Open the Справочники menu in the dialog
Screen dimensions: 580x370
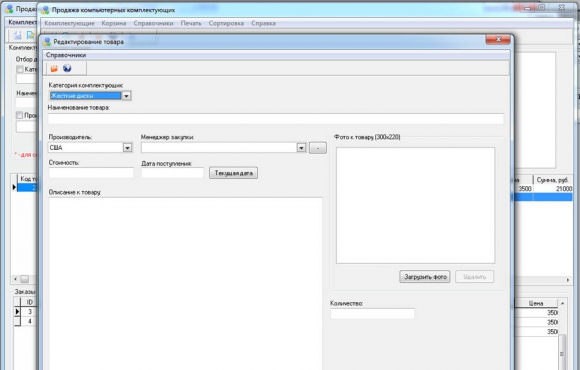pos(66,55)
